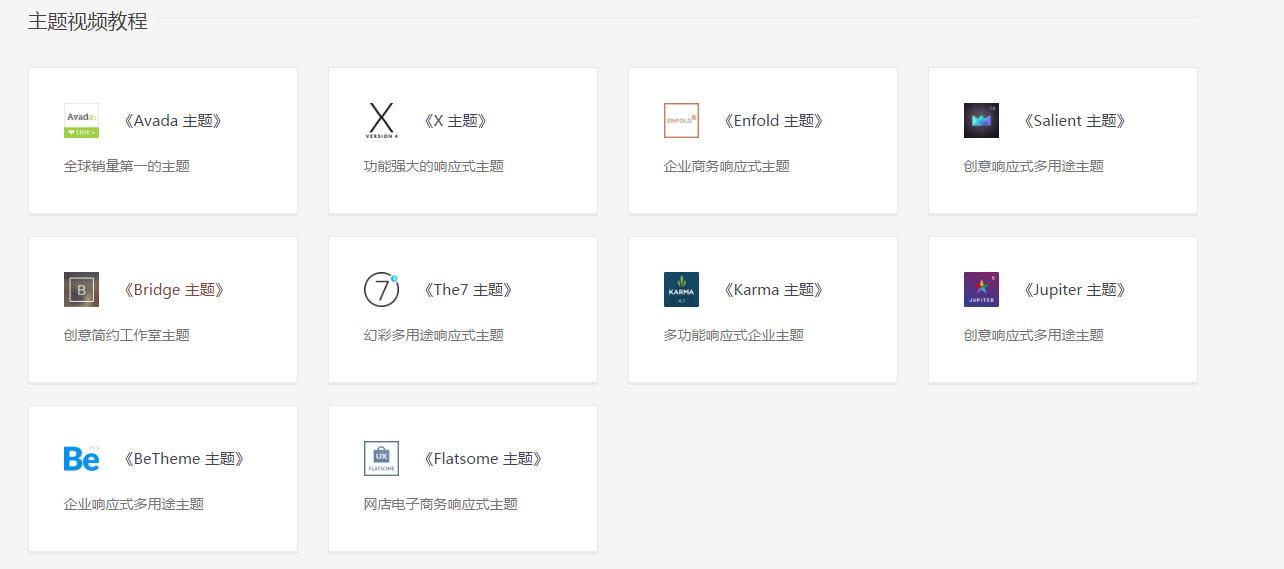Click the Avada theme logo icon
Viewport: 1284px width, 569px height.
click(81, 120)
